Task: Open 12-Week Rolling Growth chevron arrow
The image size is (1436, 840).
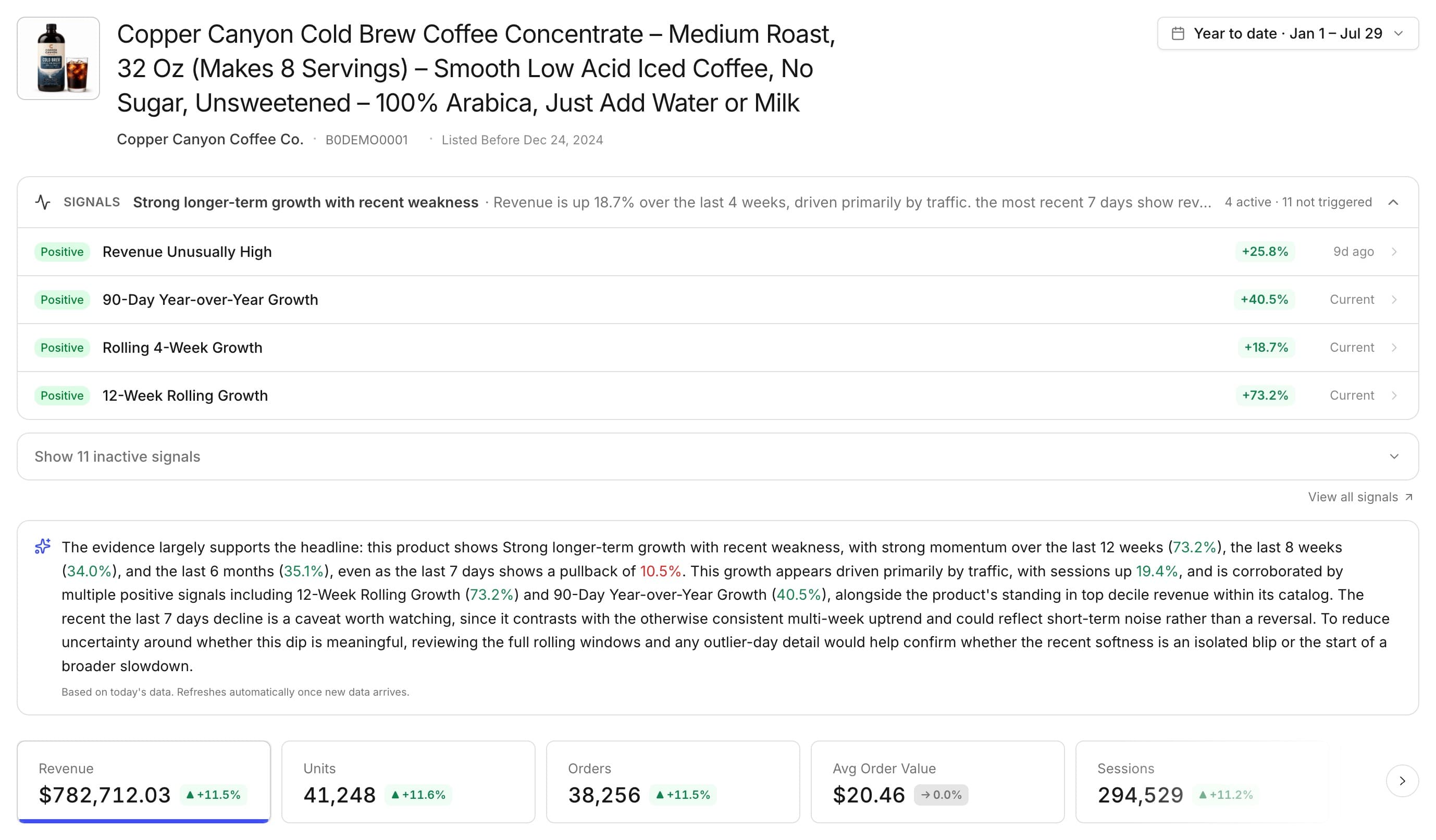Action: click(x=1394, y=396)
